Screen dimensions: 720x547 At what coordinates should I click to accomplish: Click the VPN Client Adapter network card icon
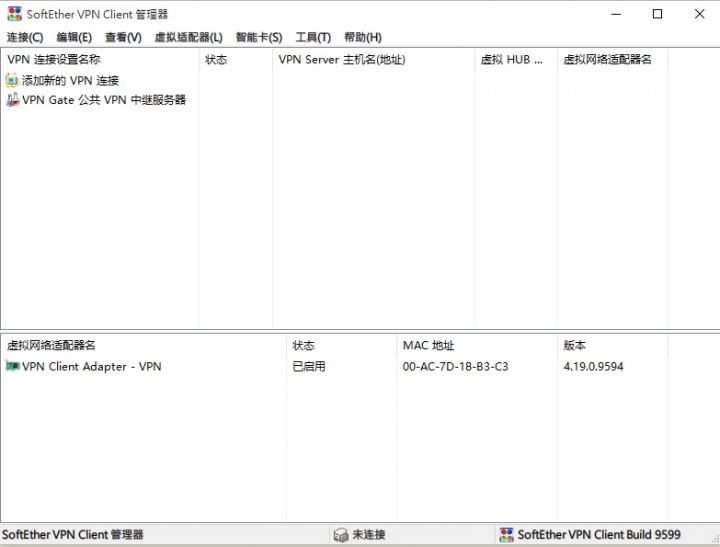(x=12, y=366)
